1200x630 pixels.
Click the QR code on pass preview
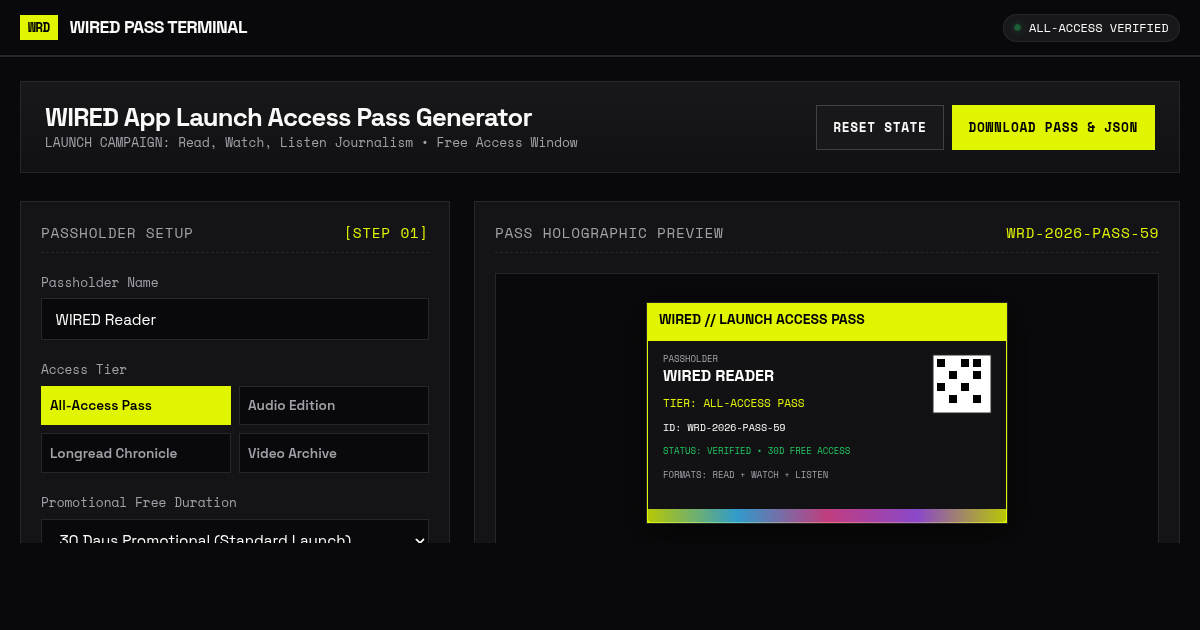click(962, 384)
